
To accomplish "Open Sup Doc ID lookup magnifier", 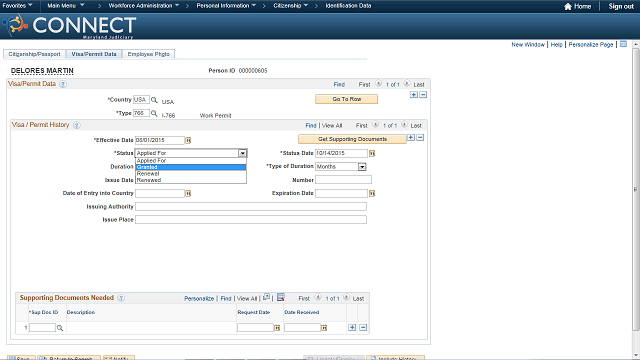I will [60, 328].
